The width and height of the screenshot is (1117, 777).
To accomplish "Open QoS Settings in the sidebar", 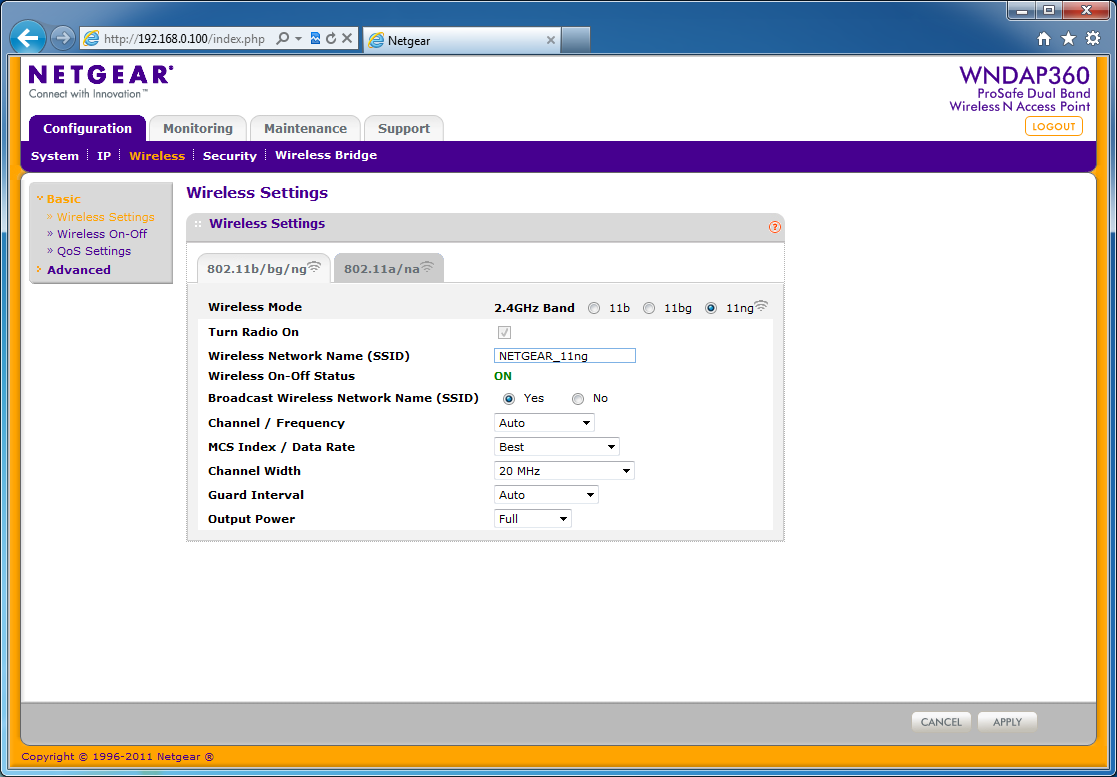I will 94,251.
